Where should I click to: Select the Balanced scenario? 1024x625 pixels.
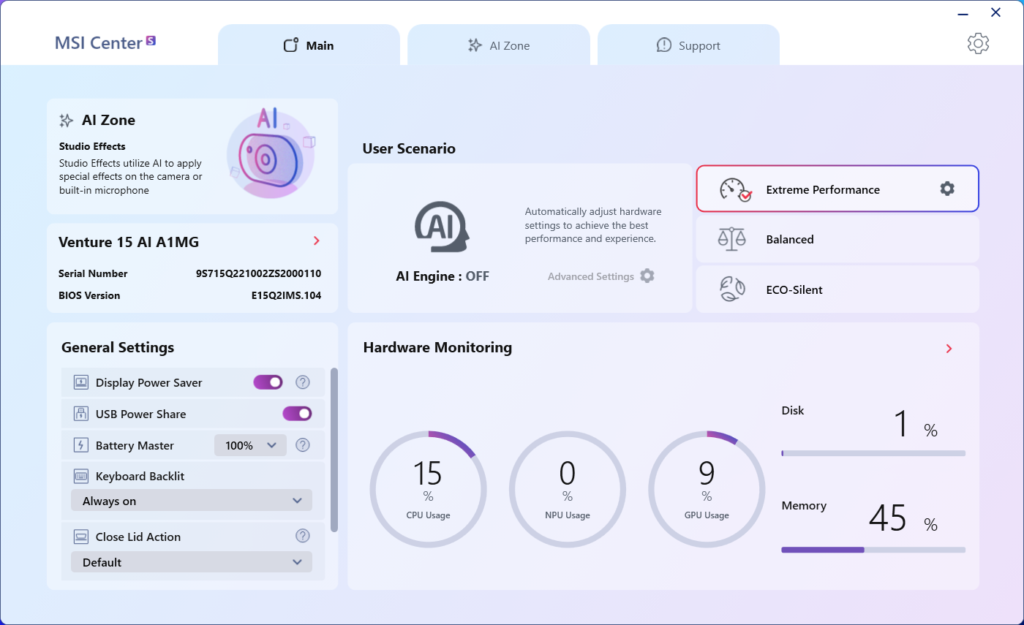click(837, 239)
